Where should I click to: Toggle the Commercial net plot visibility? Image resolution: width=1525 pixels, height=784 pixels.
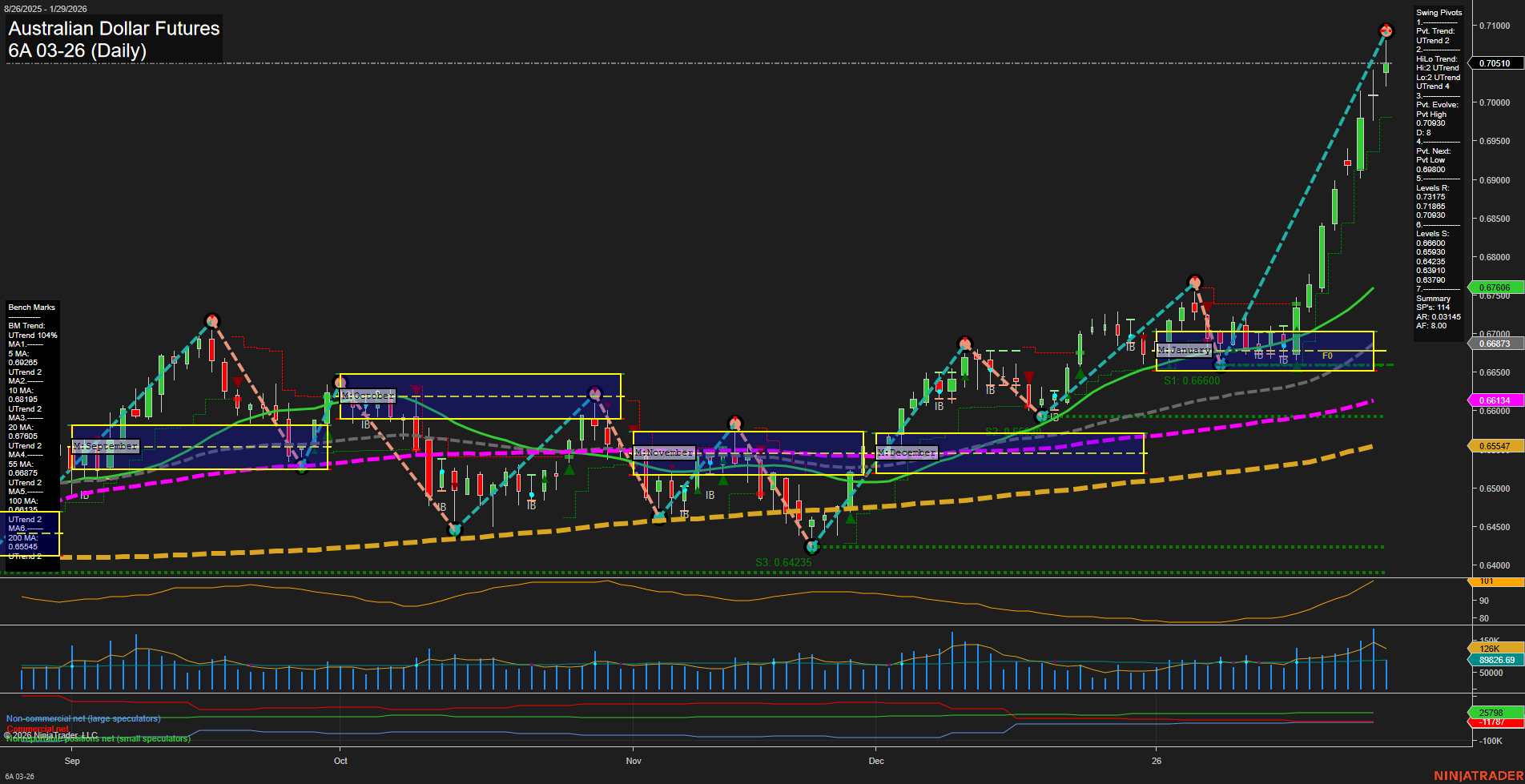click(x=37, y=730)
